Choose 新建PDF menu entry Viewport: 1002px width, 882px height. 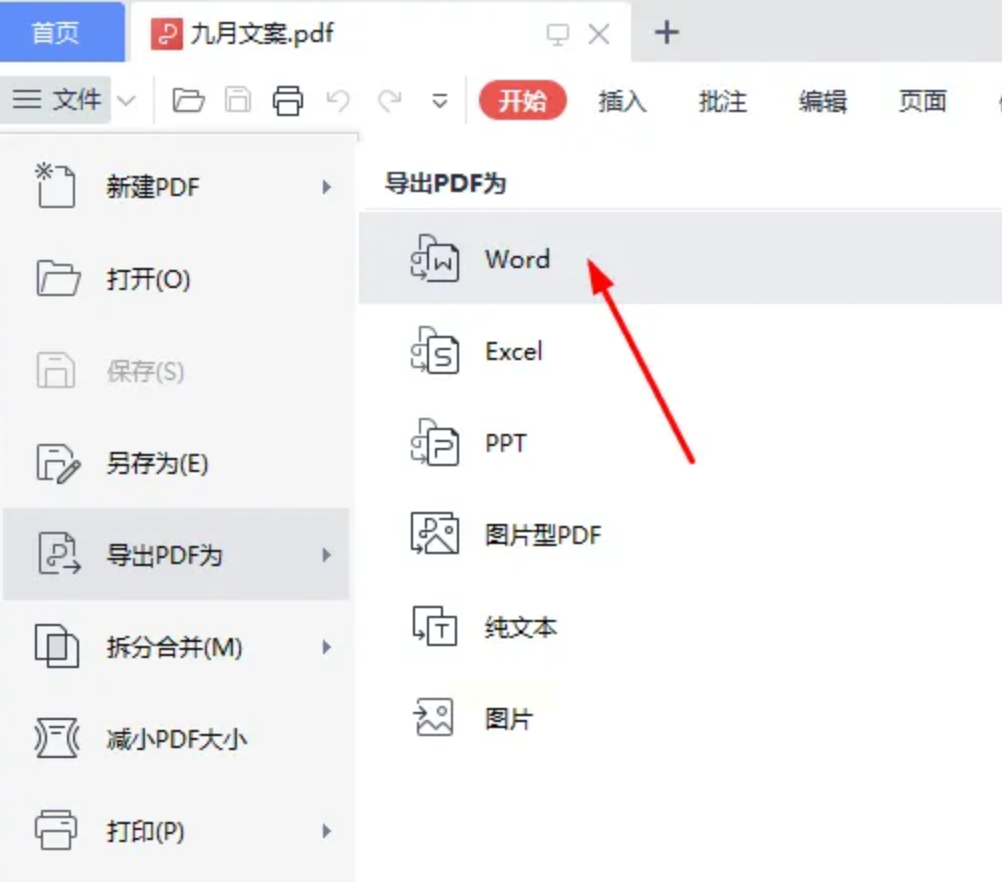pos(176,187)
